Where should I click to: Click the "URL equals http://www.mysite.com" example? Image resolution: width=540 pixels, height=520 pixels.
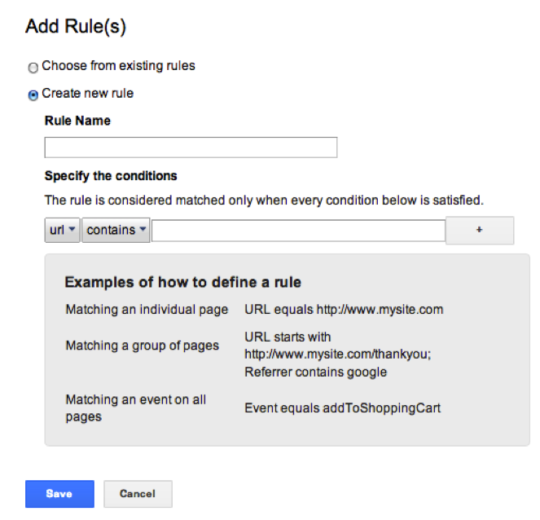pyautogui.click(x=344, y=309)
